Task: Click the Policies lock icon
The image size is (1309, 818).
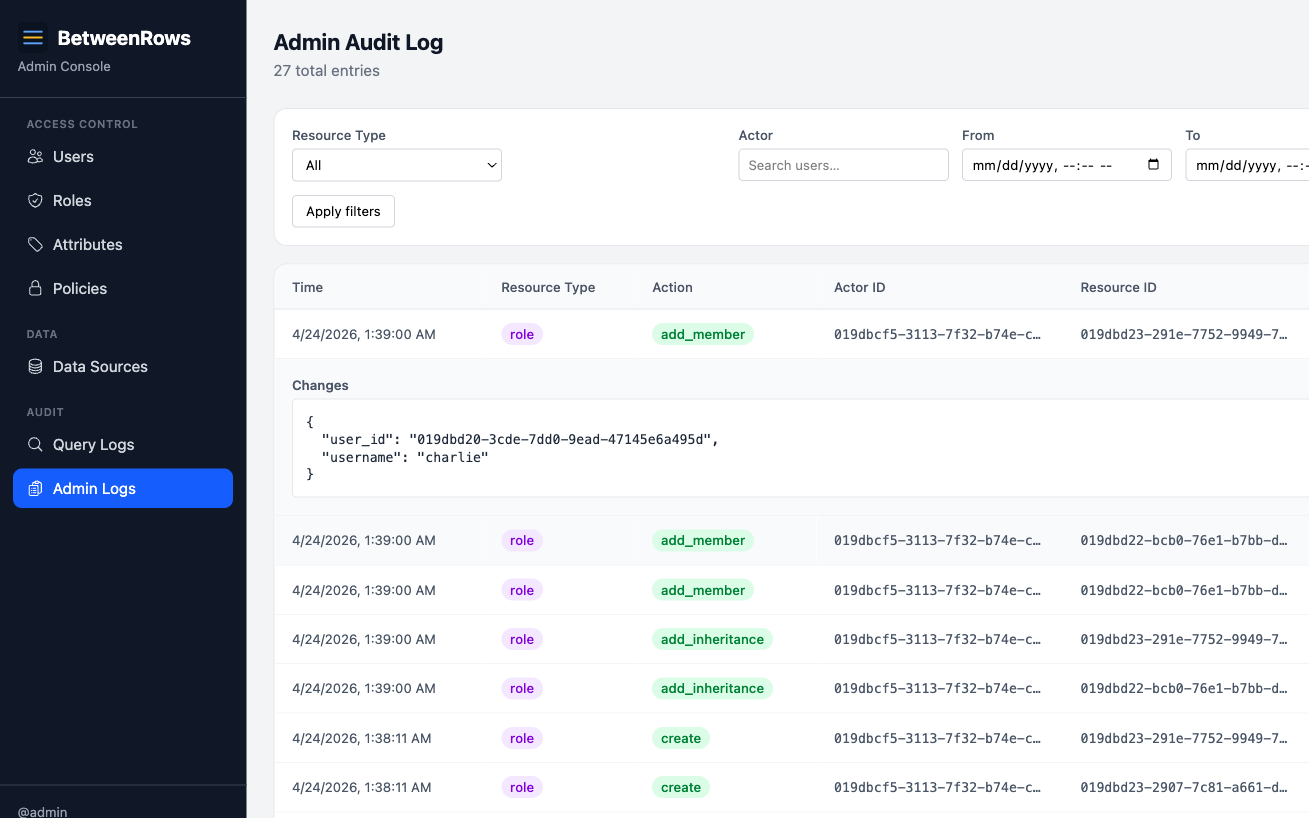Action: click(x=35, y=289)
